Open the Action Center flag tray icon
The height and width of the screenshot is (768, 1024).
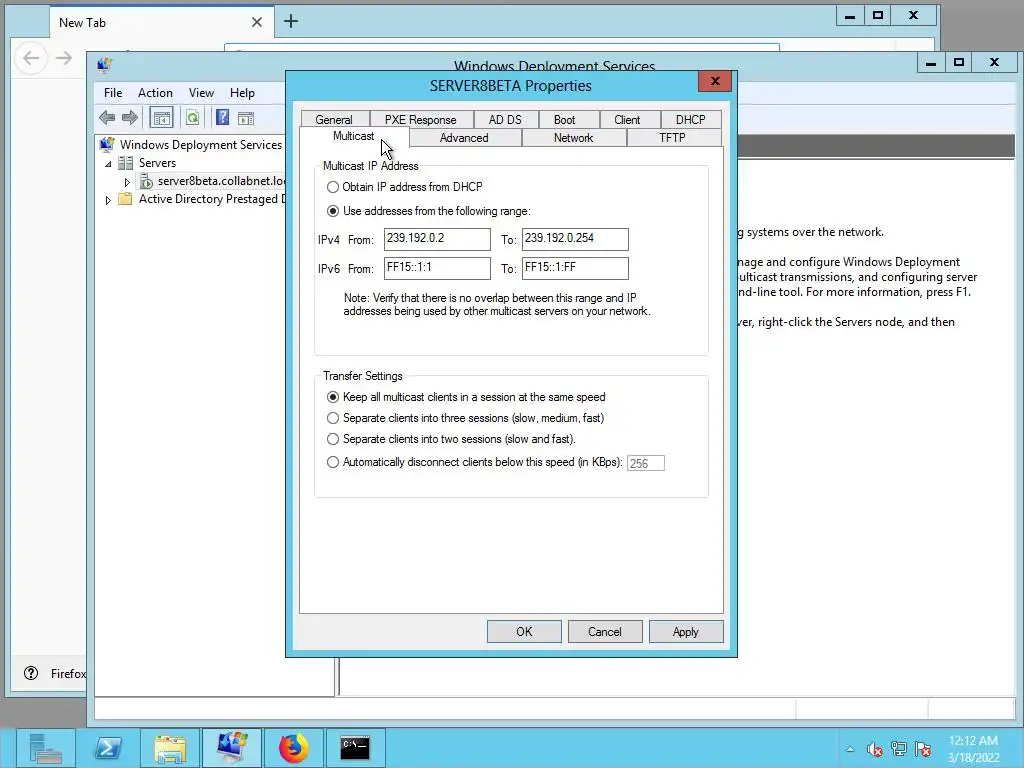pos(923,749)
